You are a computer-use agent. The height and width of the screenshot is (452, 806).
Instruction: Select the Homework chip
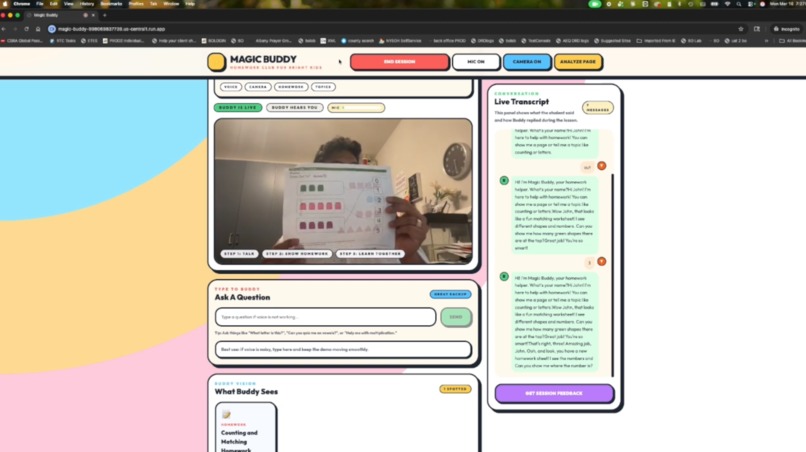(x=290, y=87)
